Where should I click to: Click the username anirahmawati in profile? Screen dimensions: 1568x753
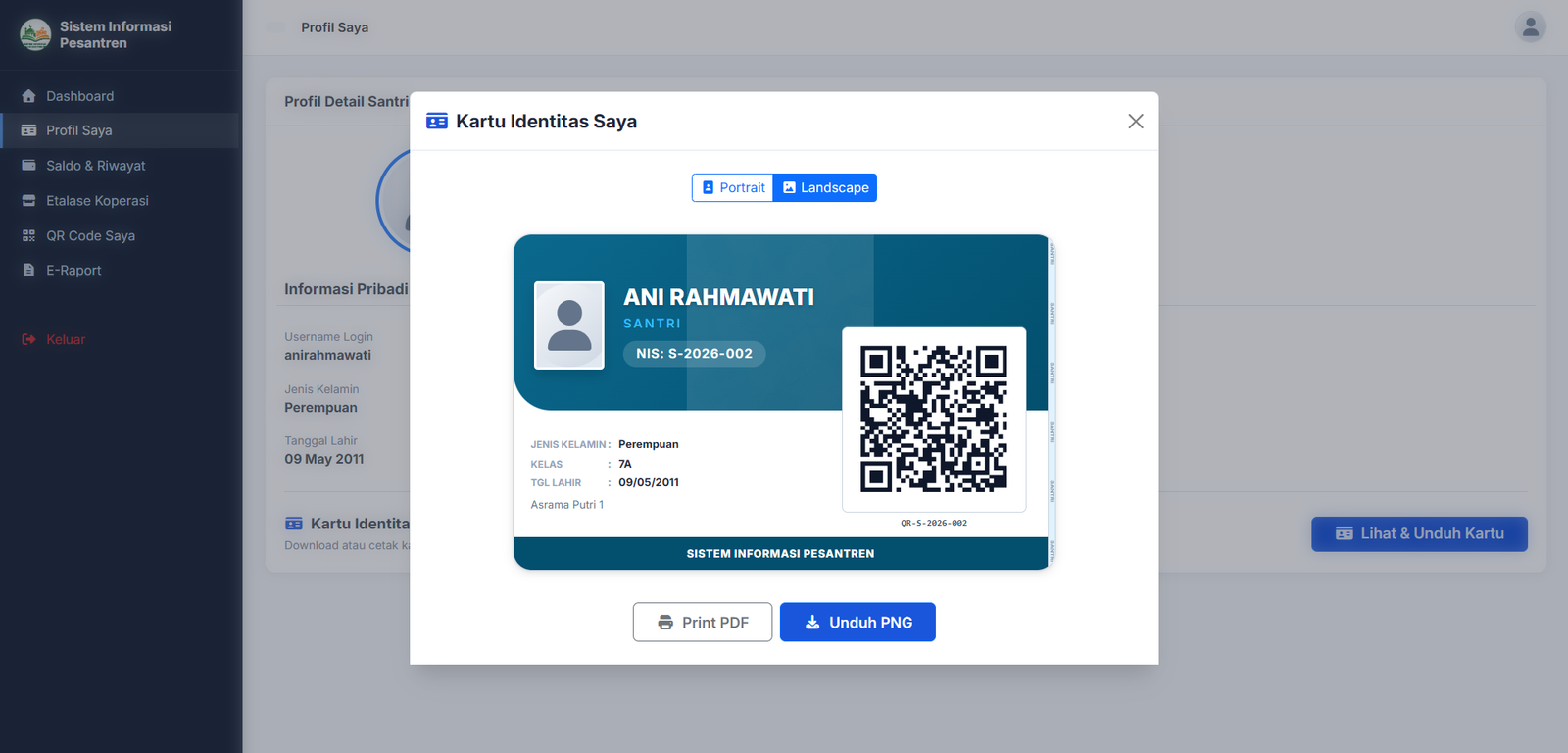(328, 356)
